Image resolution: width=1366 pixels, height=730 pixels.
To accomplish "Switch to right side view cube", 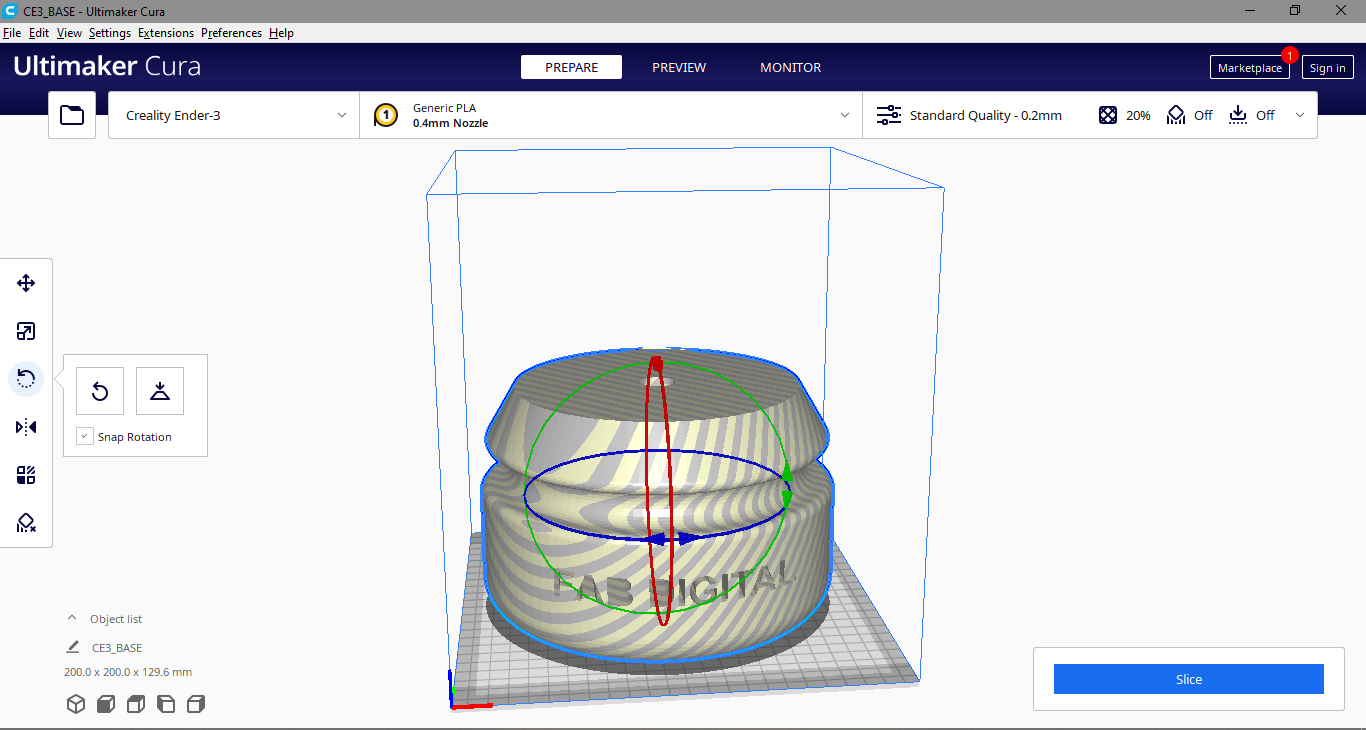I will 196,704.
